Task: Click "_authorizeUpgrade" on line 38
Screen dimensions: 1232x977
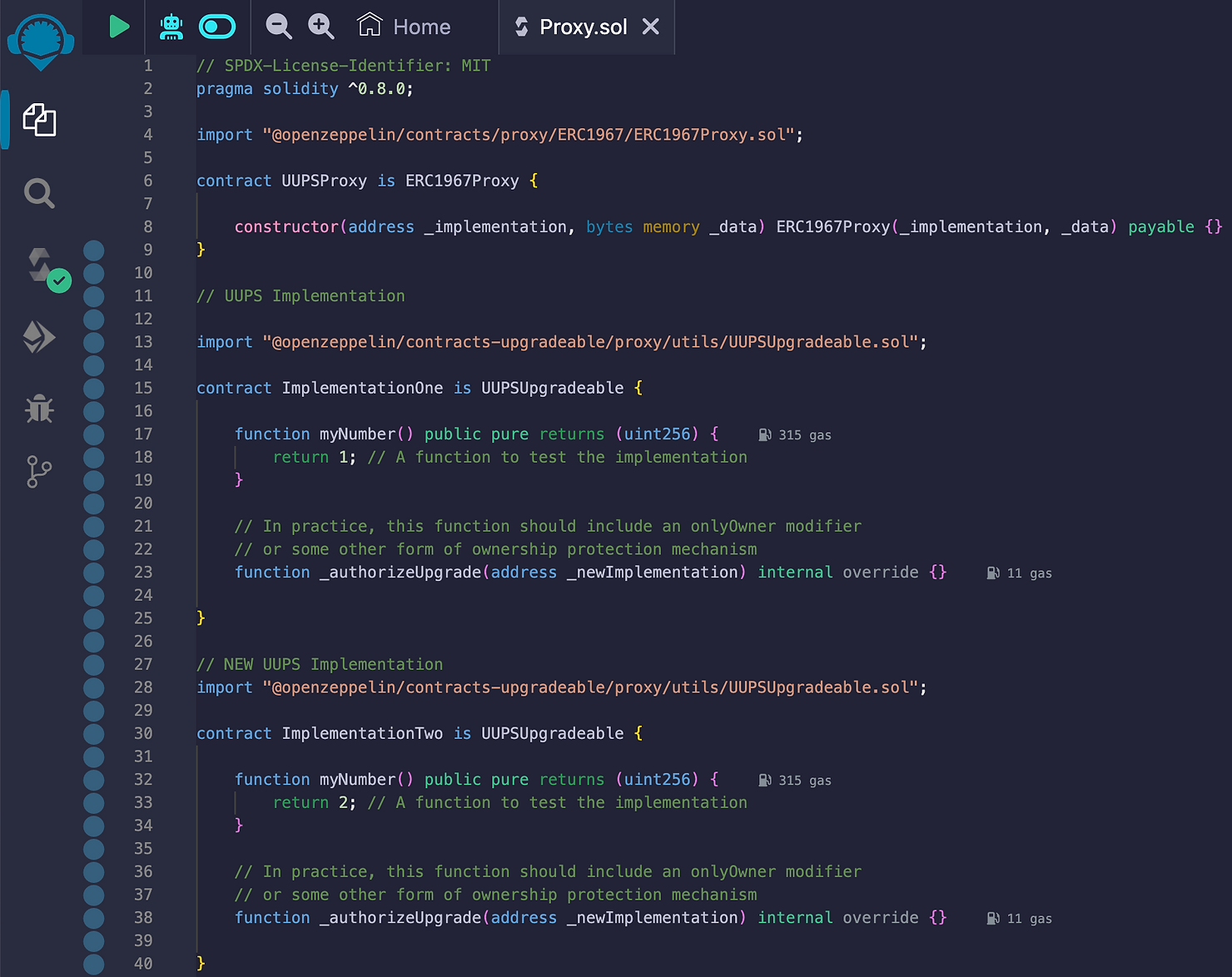Action: click(400, 917)
